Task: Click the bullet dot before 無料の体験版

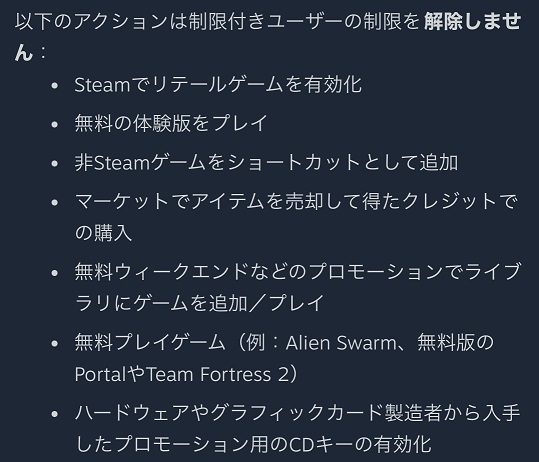Action: [54, 124]
